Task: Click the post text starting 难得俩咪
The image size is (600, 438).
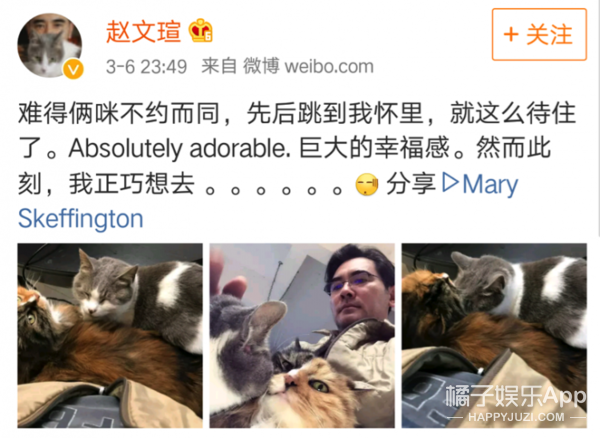Action: pyautogui.click(x=297, y=148)
